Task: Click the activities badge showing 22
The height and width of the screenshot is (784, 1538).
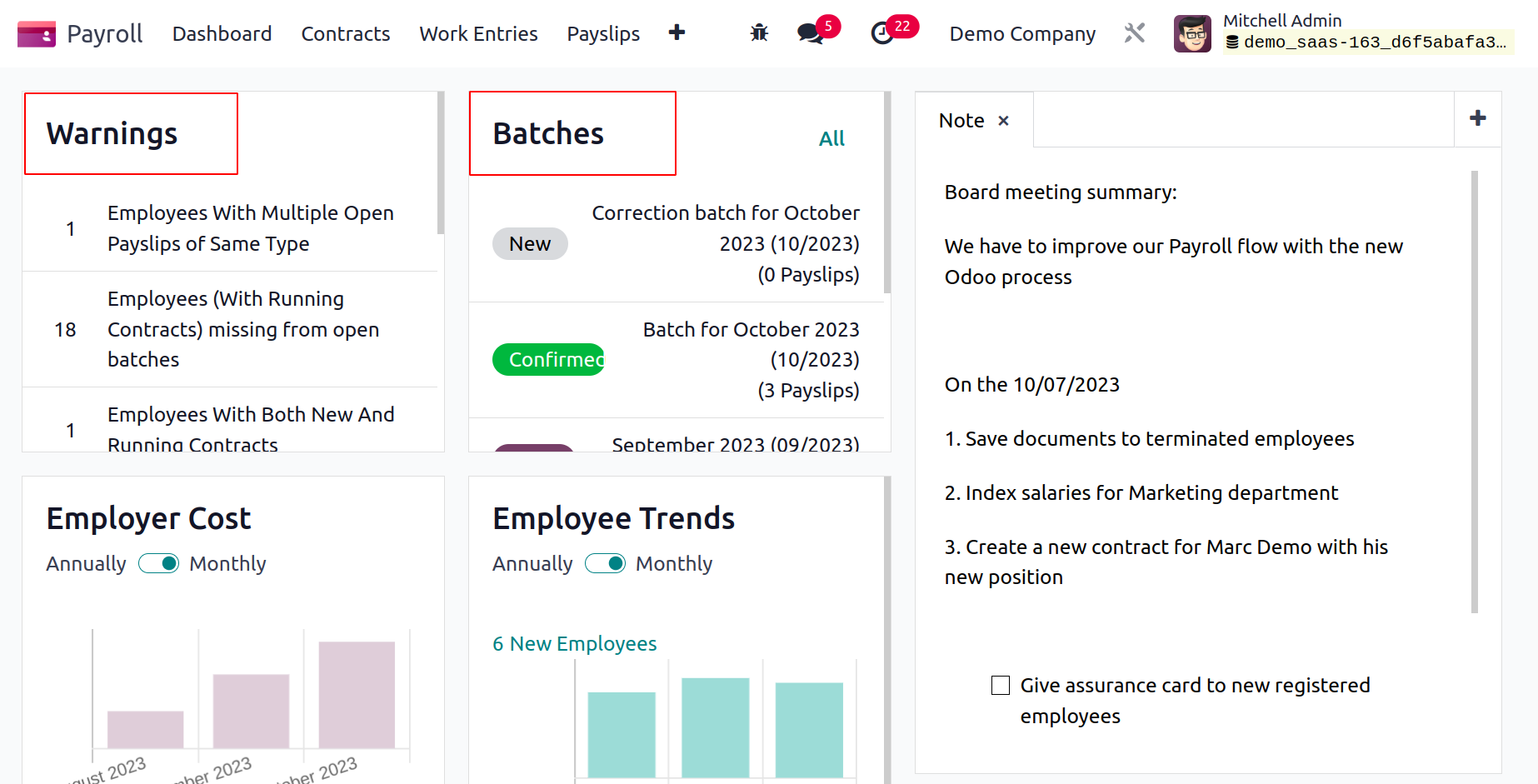Action: 902,26
